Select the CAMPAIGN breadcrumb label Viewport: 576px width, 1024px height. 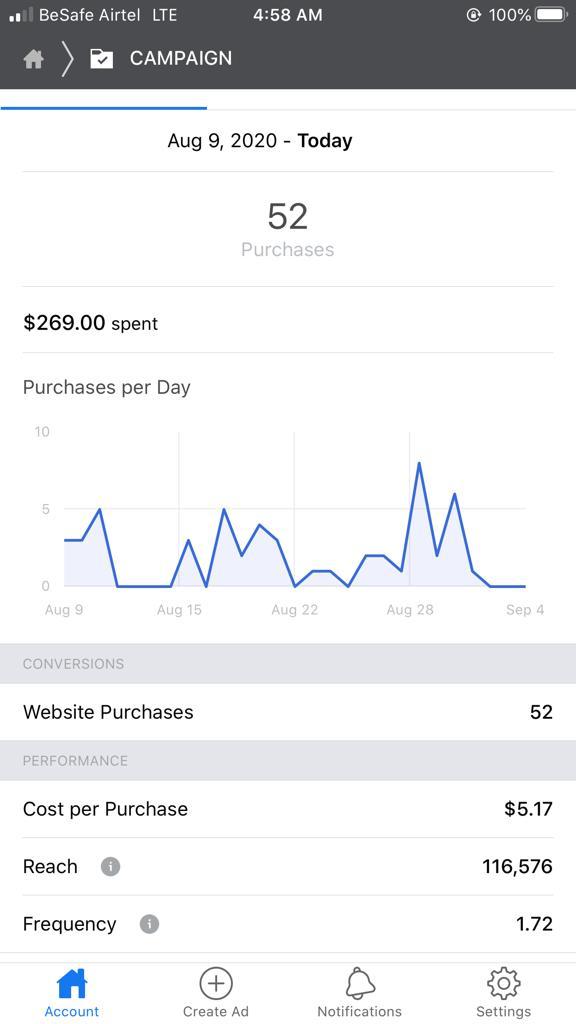click(x=181, y=58)
